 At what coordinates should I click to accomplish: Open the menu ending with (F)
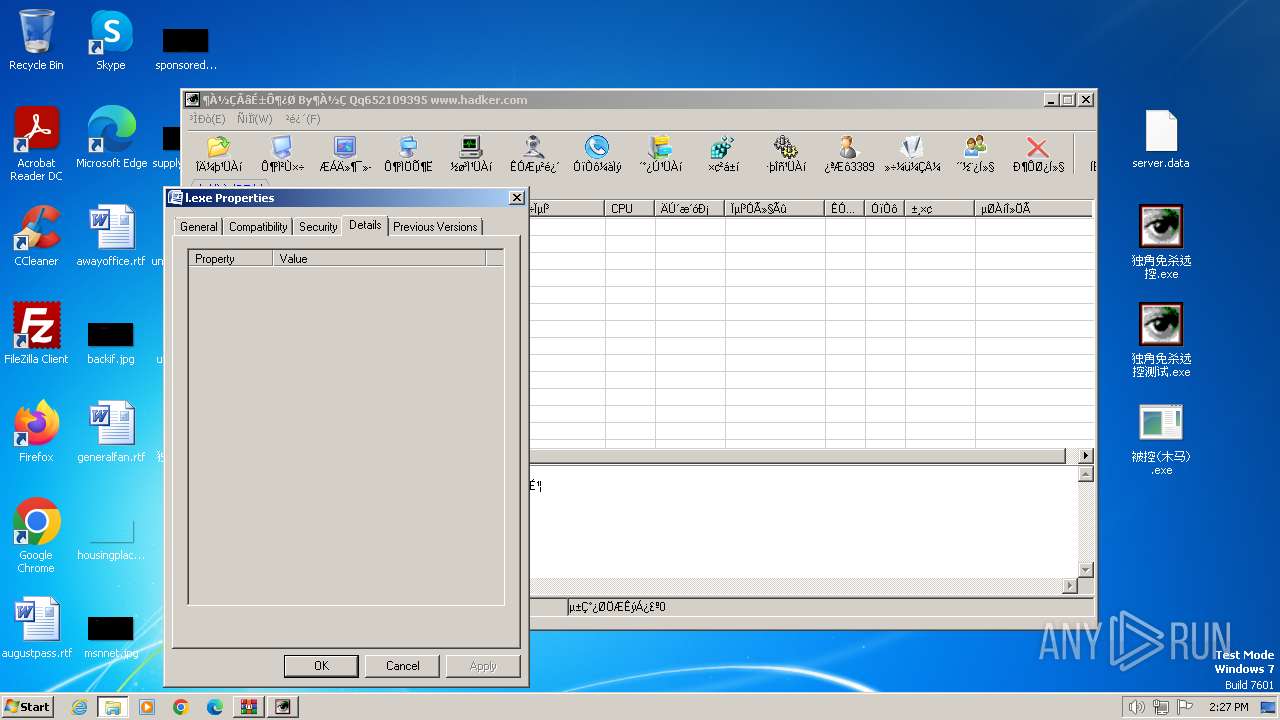(303, 119)
